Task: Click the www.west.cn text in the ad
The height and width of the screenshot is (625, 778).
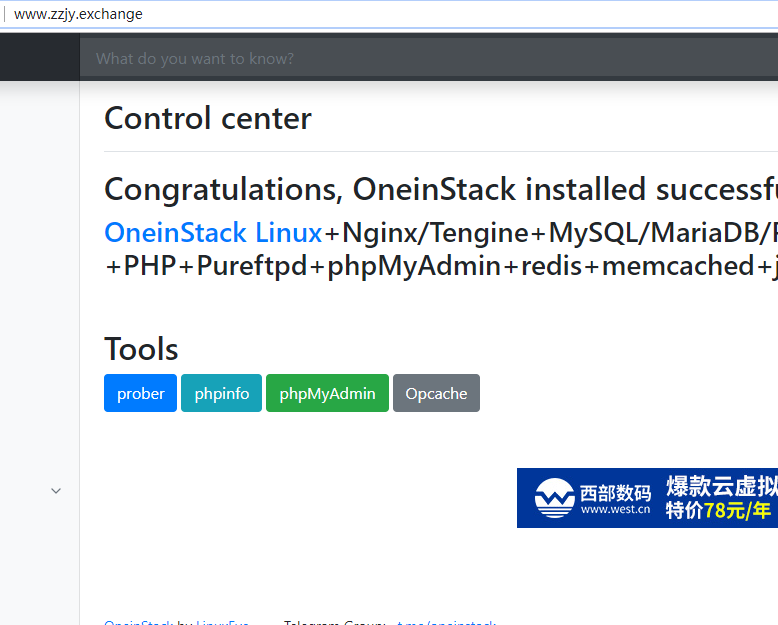Action: (x=615, y=509)
